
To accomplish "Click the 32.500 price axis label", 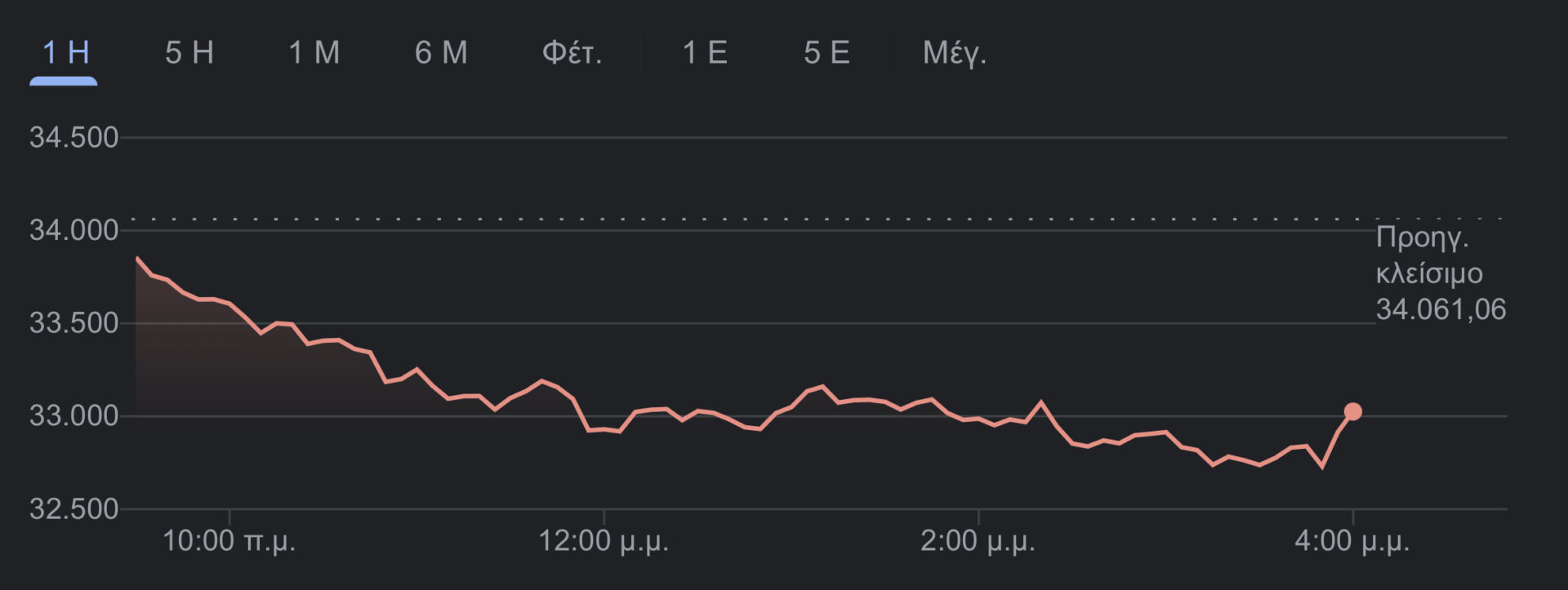I will click(73, 509).
